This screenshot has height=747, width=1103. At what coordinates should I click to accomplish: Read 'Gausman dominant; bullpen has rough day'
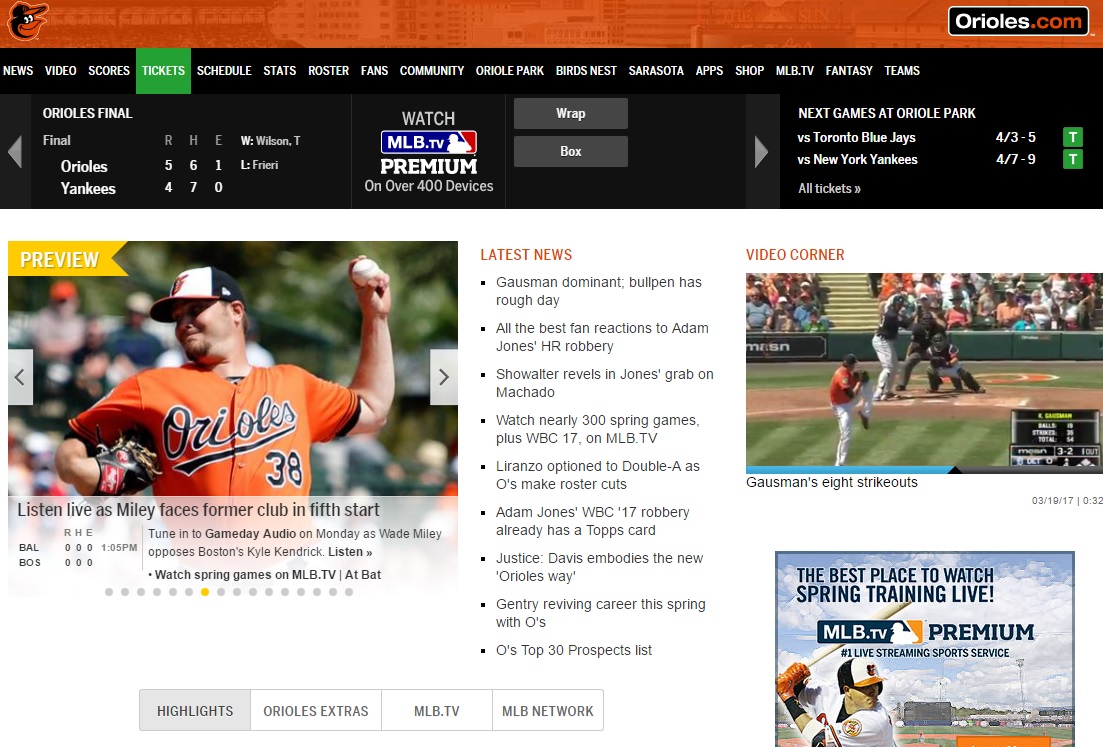click(599, 291)
